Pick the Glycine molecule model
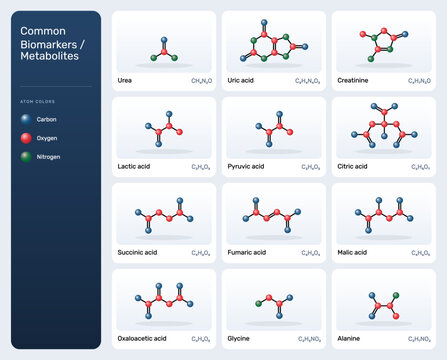 pos(274,306)
